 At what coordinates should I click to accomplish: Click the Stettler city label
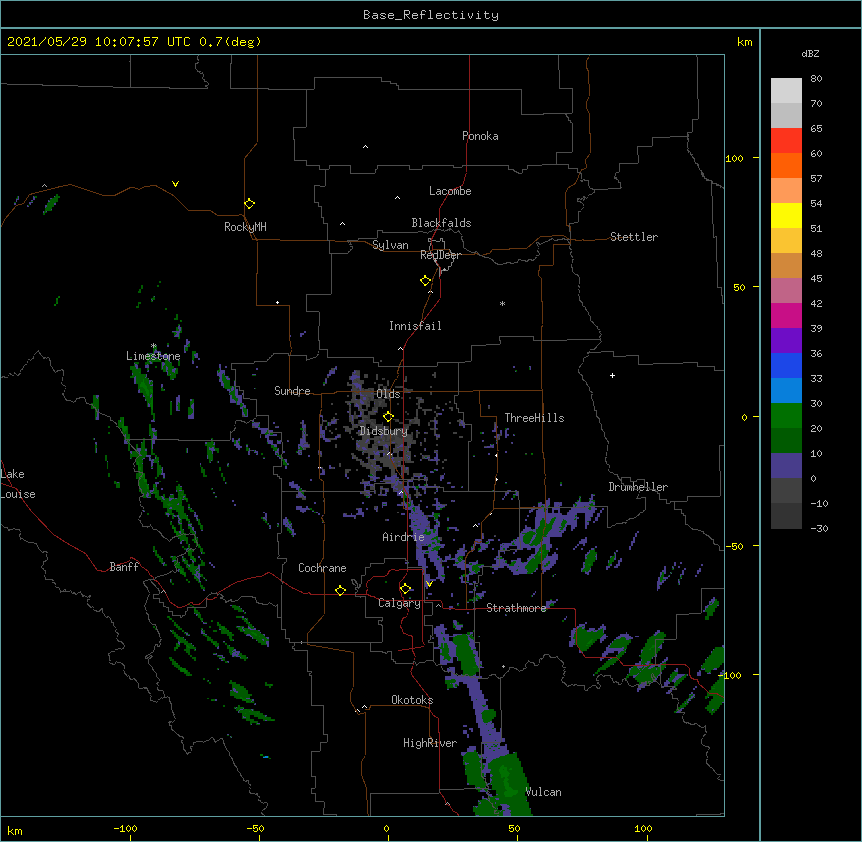tap(634, 237)
